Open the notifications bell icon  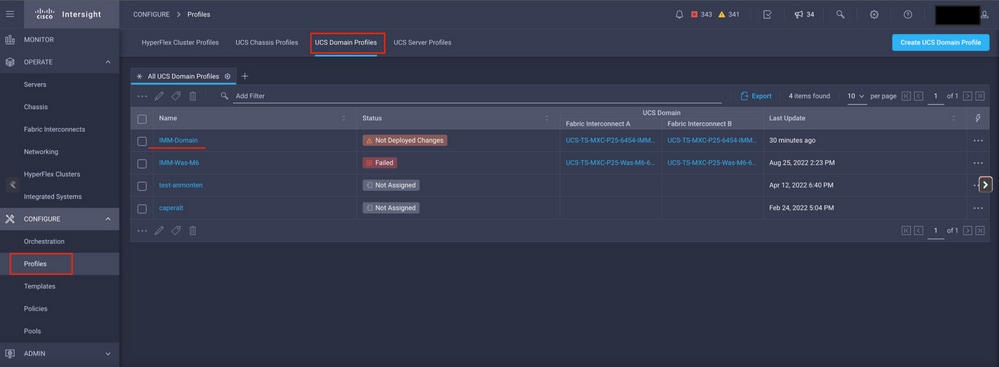point(679,15)
